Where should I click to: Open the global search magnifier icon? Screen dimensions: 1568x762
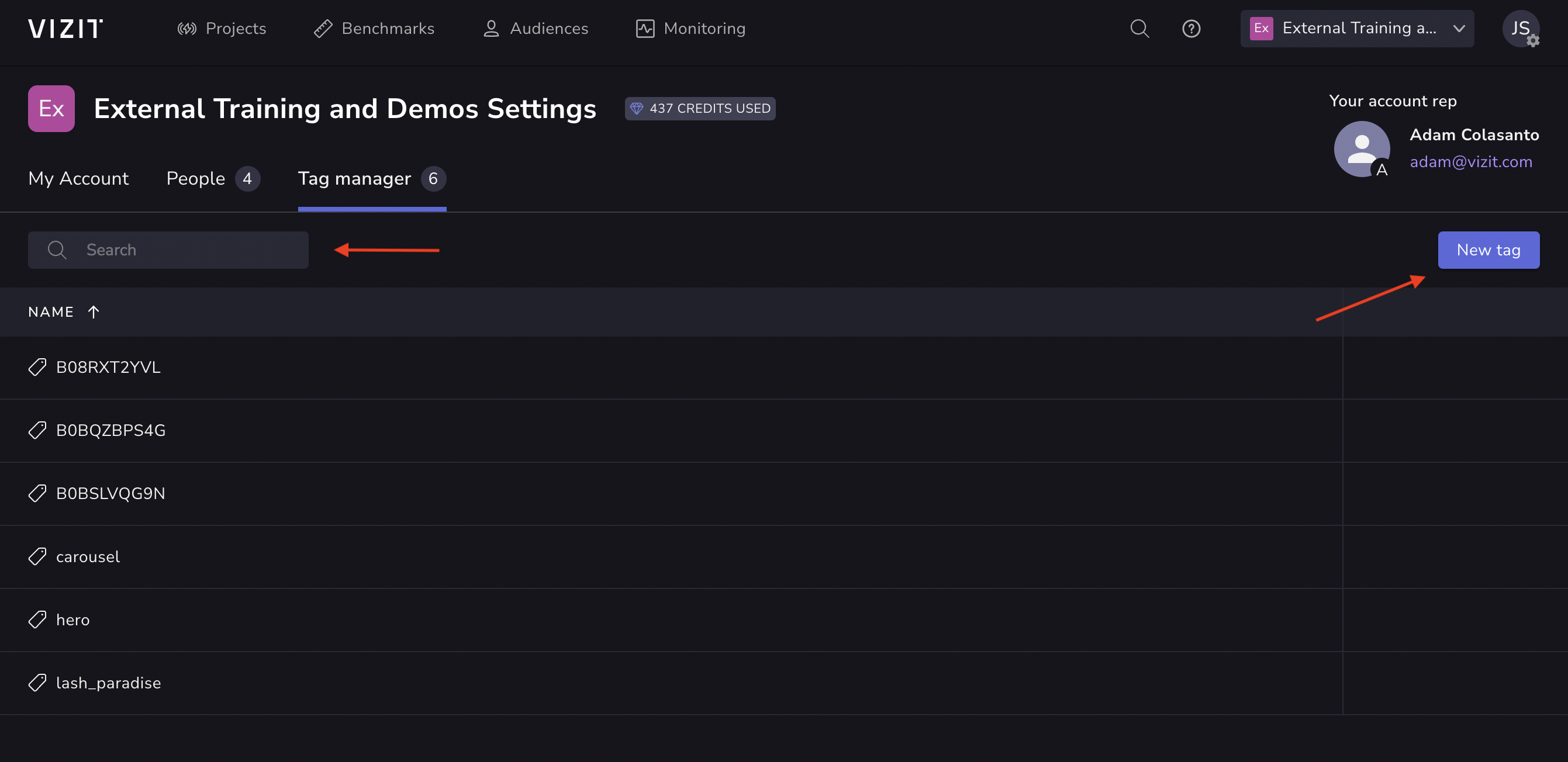(x=1139, y=29)
